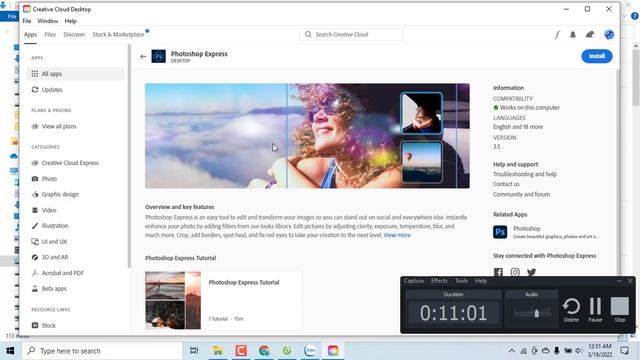Viewport: 640px width, 360px height.
Task: Select All apps in the sidebar
Action: pyautogui.click(x=76, y=74)
